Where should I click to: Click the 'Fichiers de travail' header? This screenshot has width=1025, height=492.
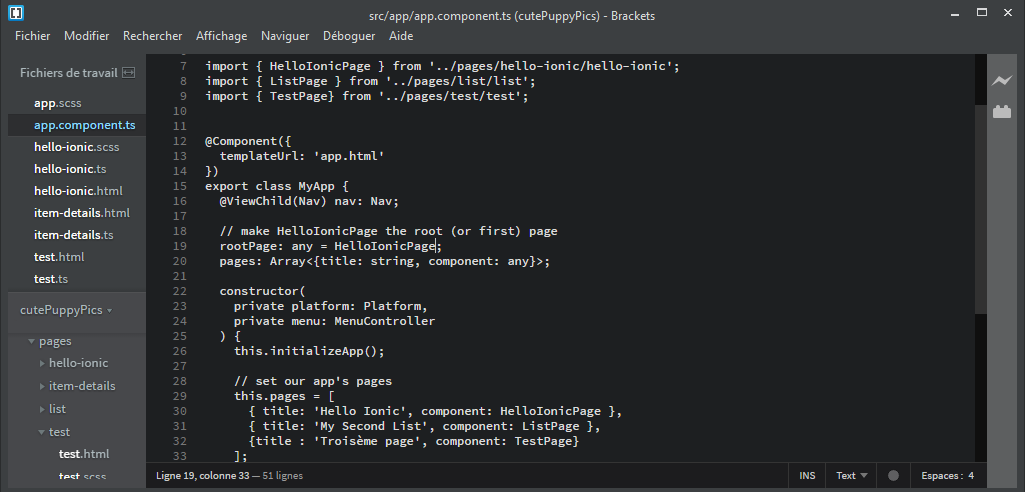[x=69, y=73]
